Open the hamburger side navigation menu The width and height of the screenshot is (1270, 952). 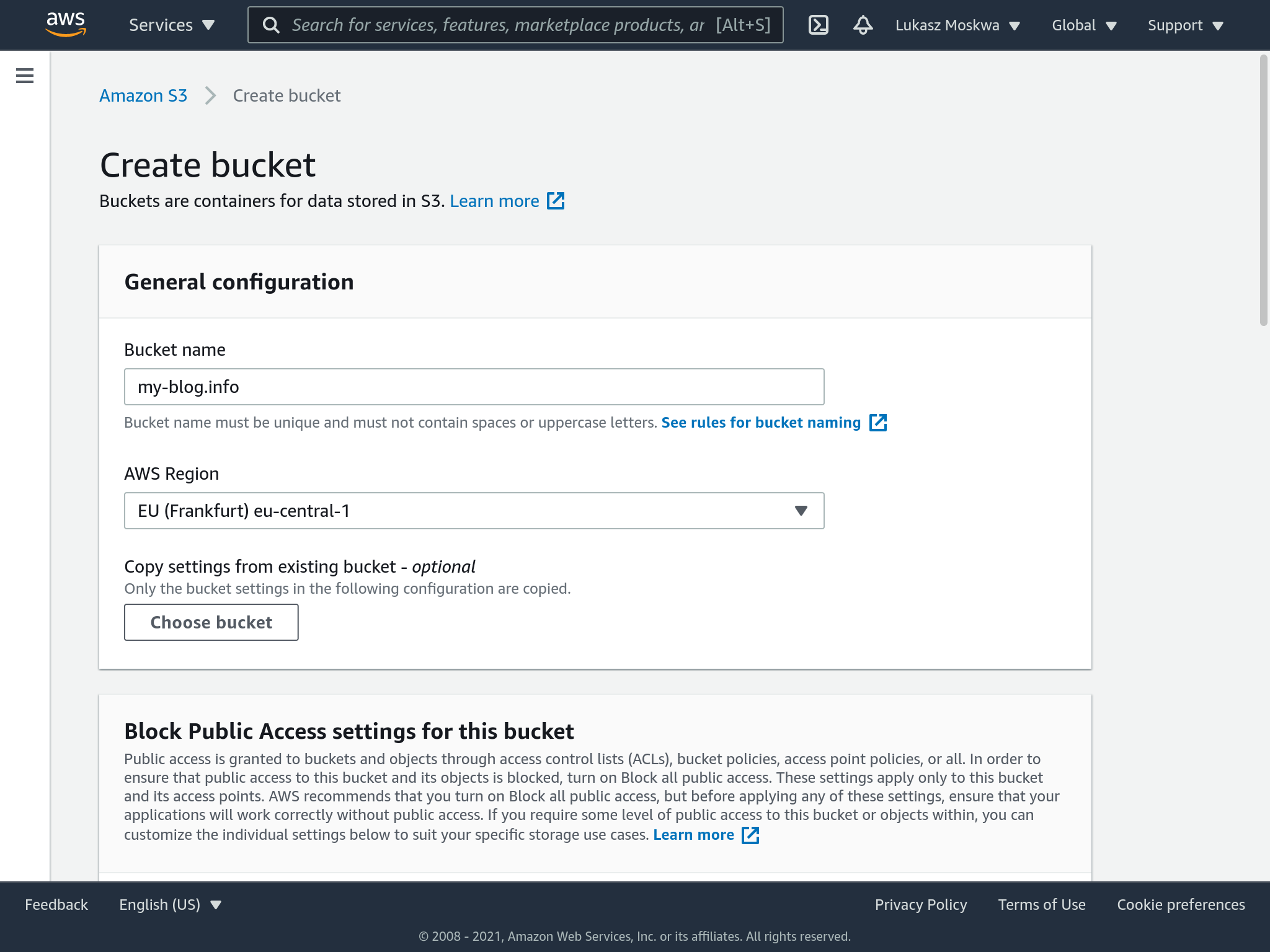[x=25, y=76]
